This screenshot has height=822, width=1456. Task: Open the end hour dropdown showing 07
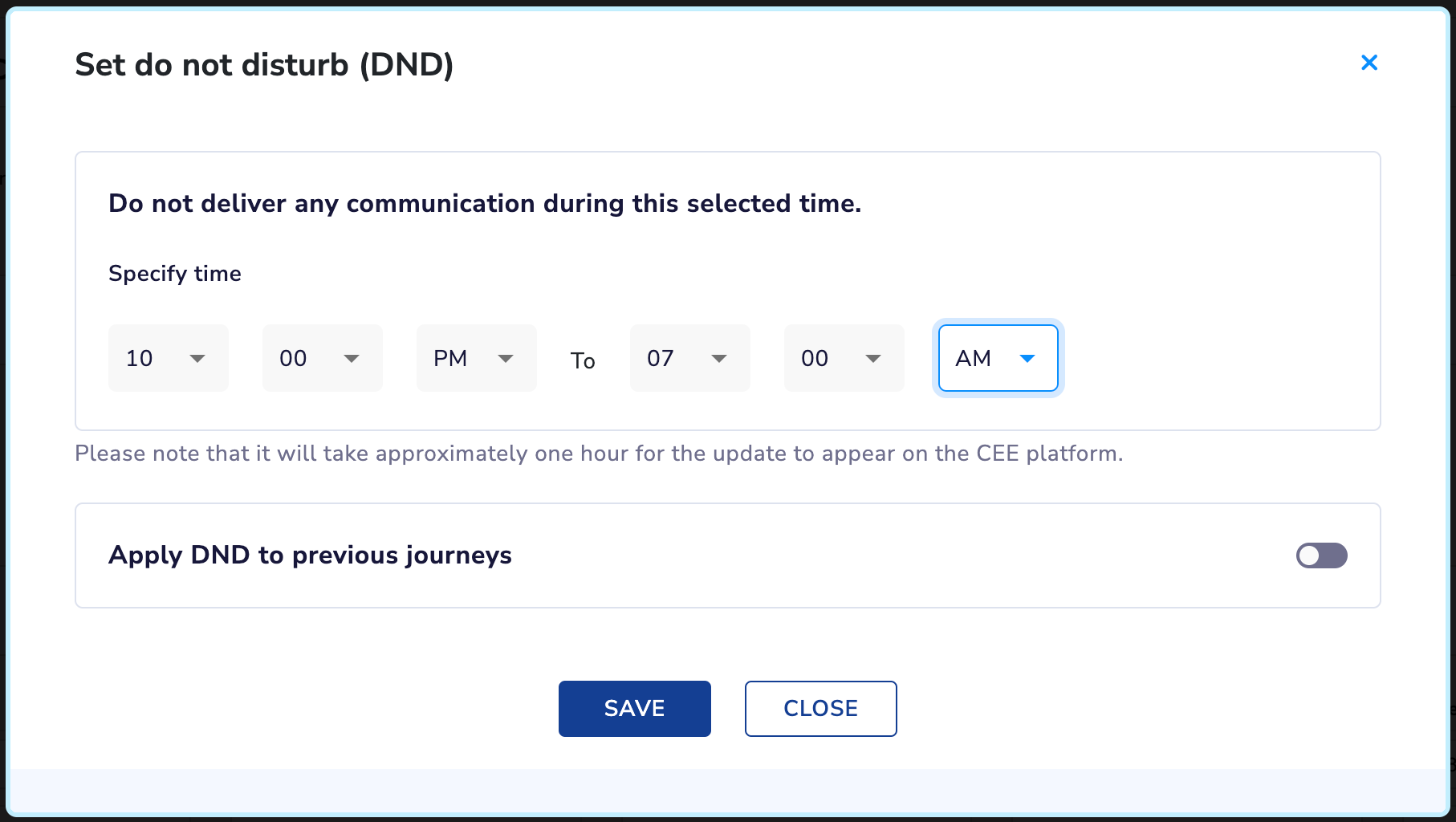[690, 358]
